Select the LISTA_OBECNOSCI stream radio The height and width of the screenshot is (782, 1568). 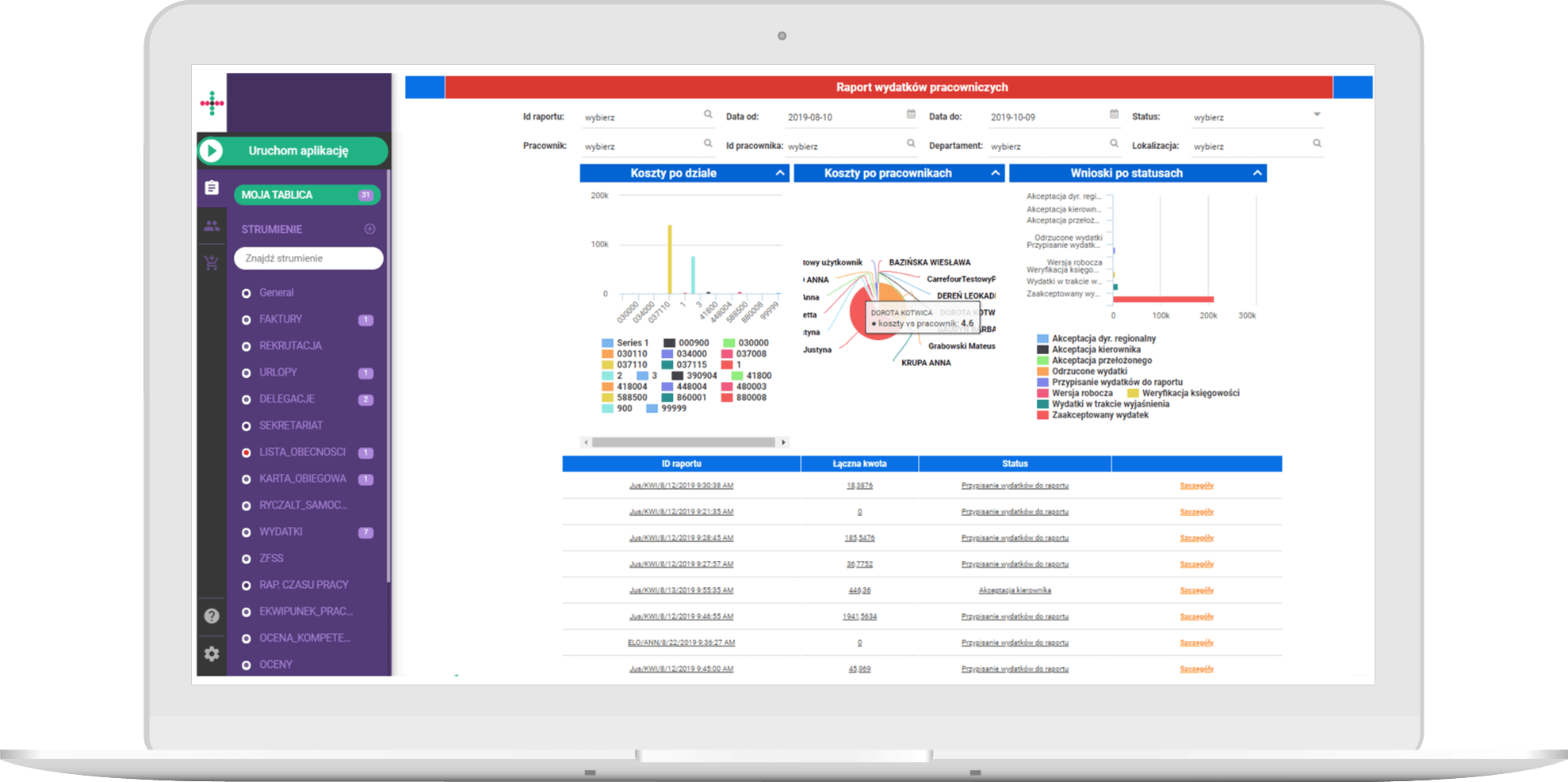247,452
